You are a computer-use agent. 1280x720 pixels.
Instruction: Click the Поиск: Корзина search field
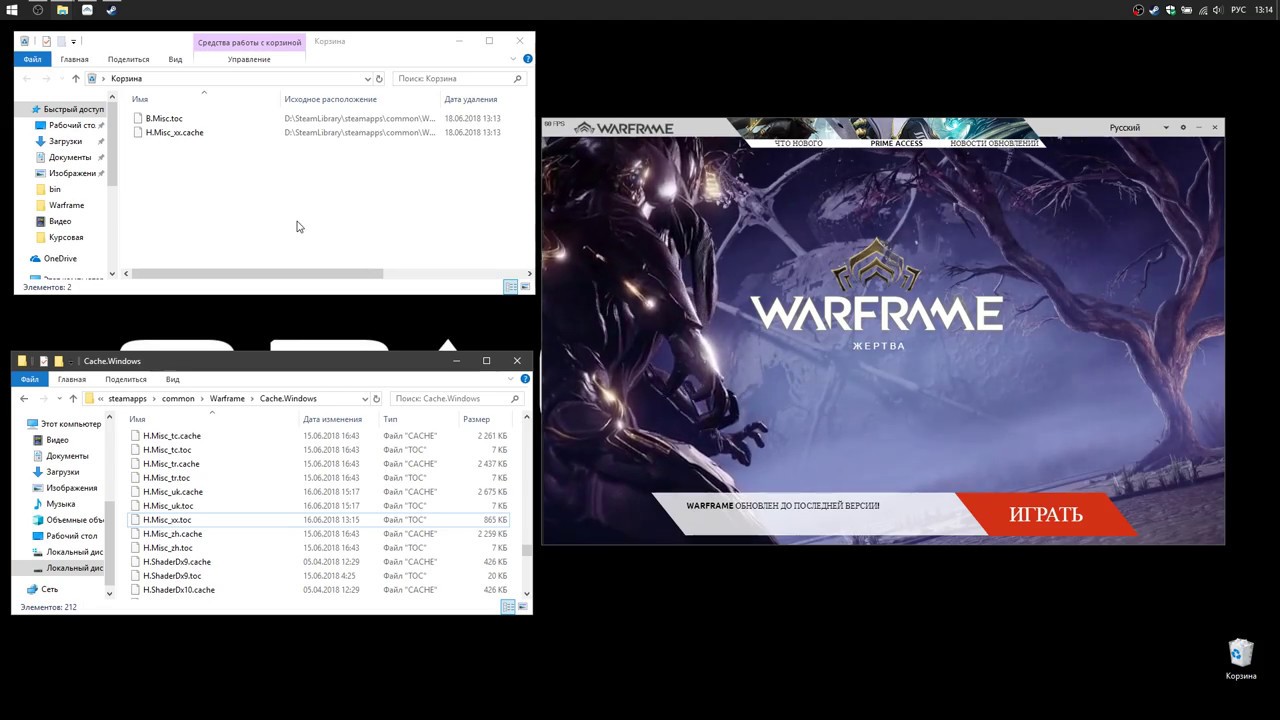click(x=459, y=78)
